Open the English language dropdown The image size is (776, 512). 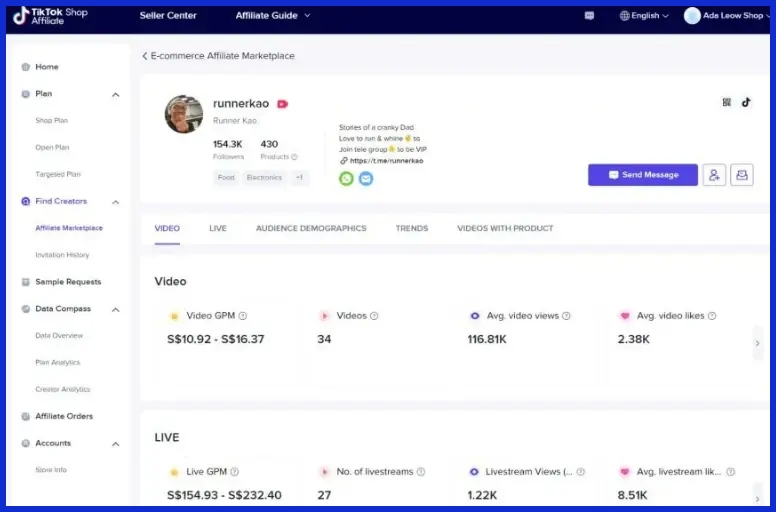644,16
